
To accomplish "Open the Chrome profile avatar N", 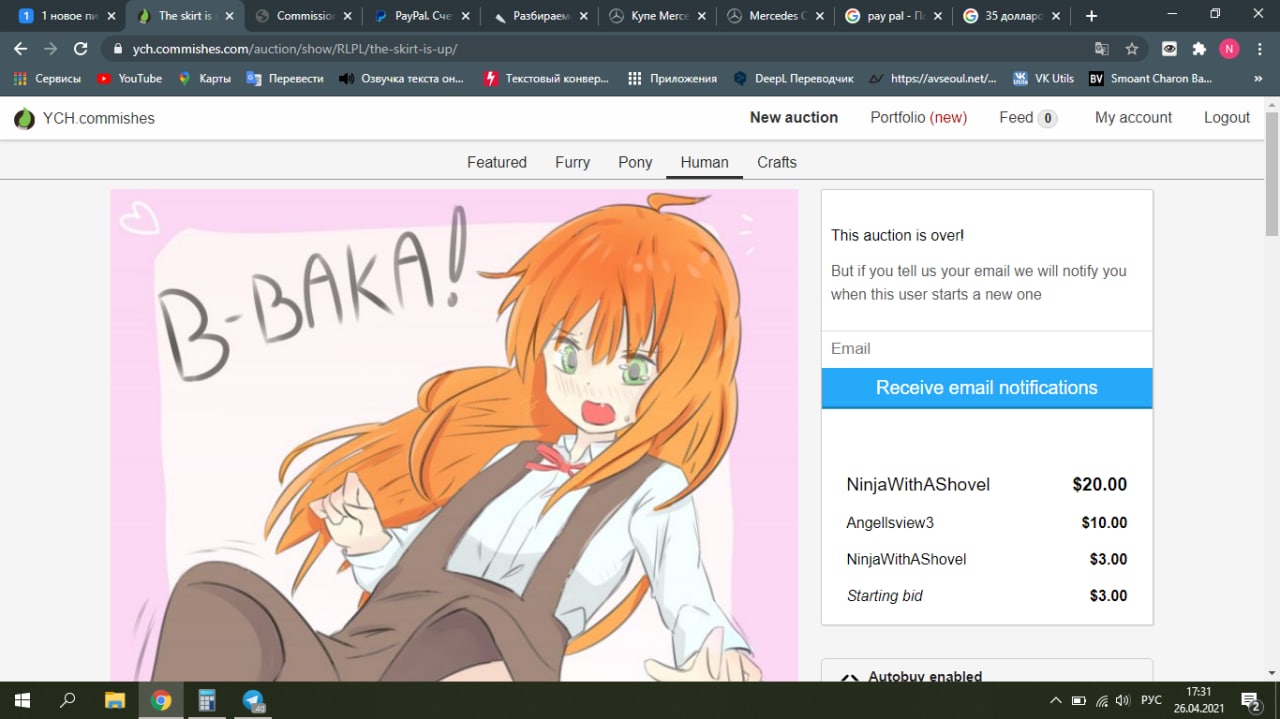I will (x=1229, y=48).
